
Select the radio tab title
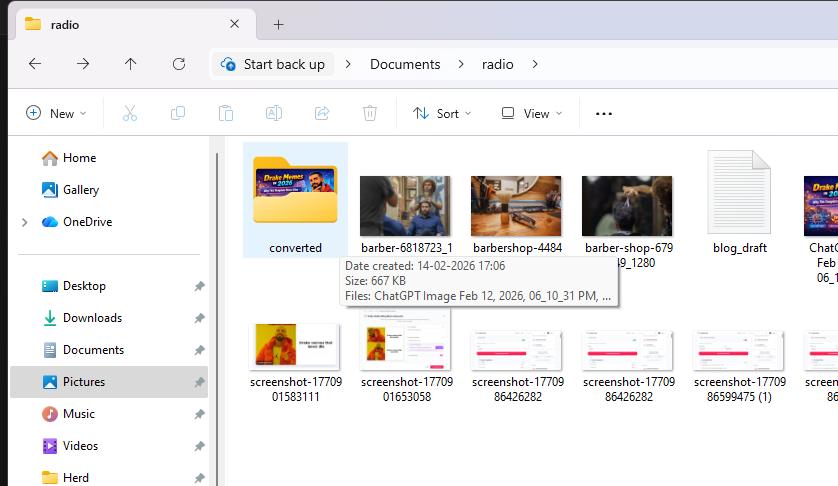tap(65, 25)
